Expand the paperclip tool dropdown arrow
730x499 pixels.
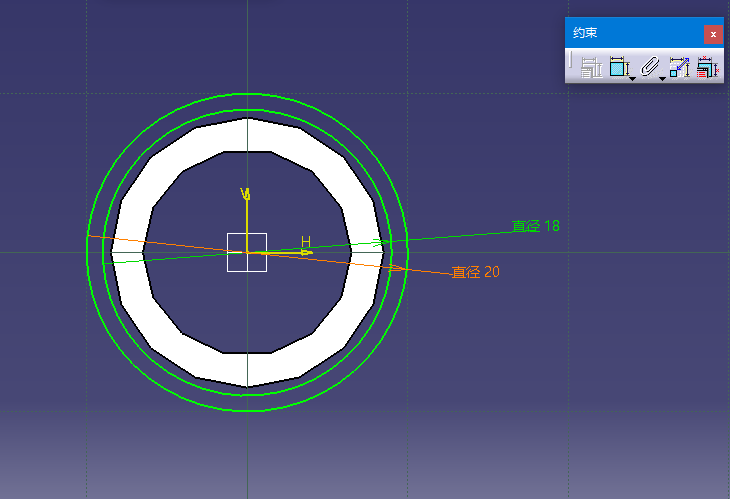click(x=662, y=79)
